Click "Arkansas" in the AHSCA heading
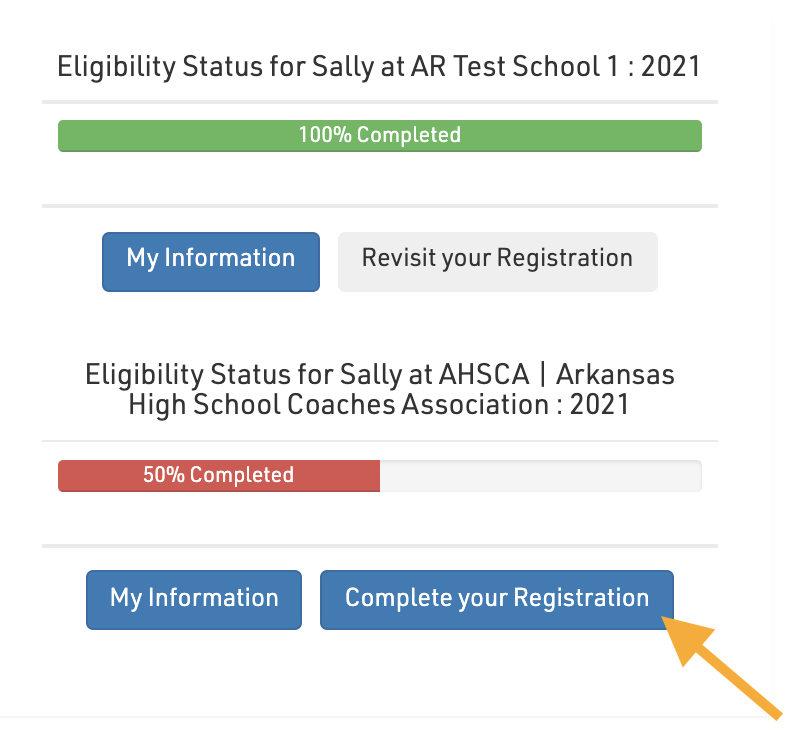Viewport: 808px width, 742px height. 615,376
